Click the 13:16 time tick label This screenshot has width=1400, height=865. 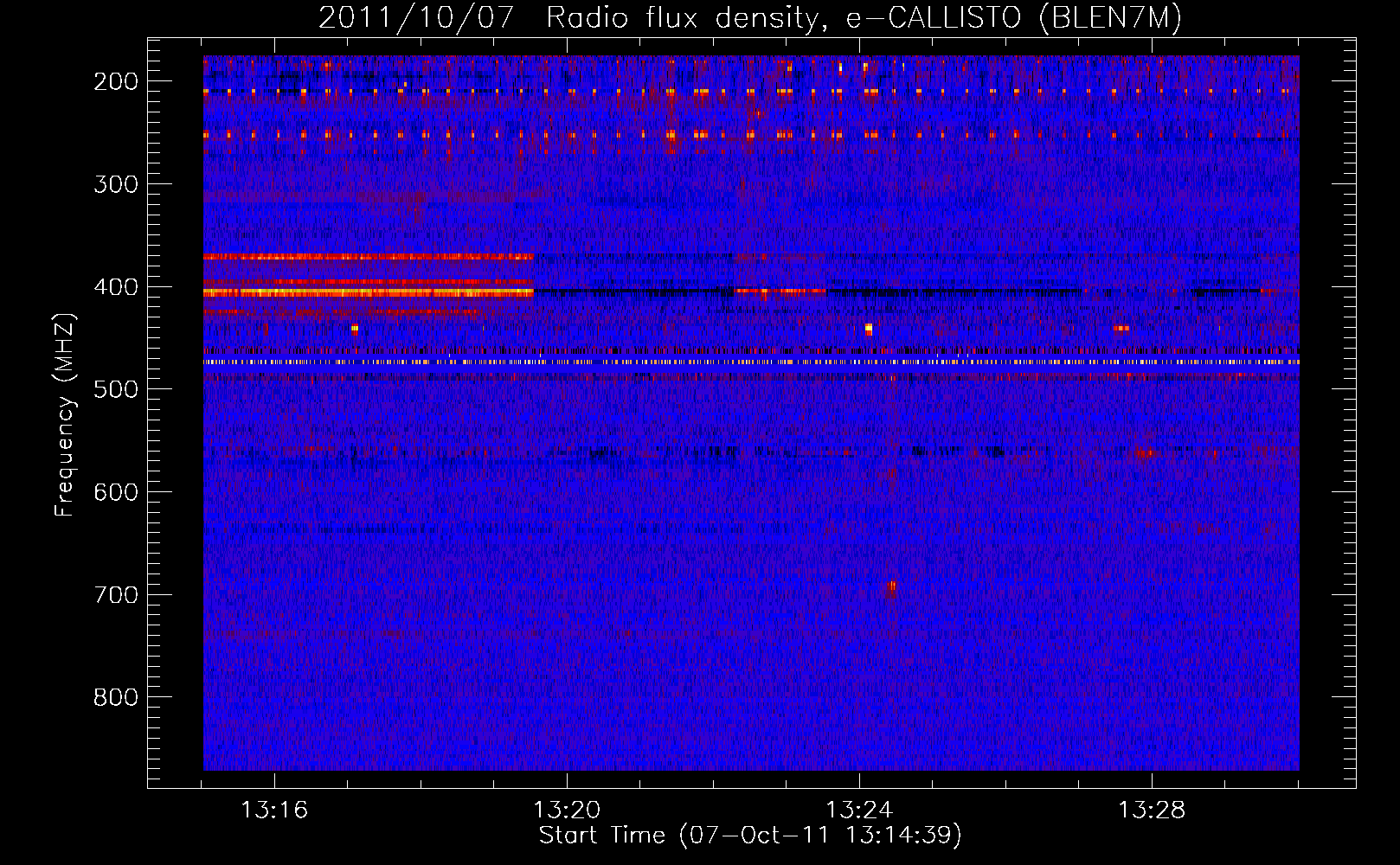point(274,811)
